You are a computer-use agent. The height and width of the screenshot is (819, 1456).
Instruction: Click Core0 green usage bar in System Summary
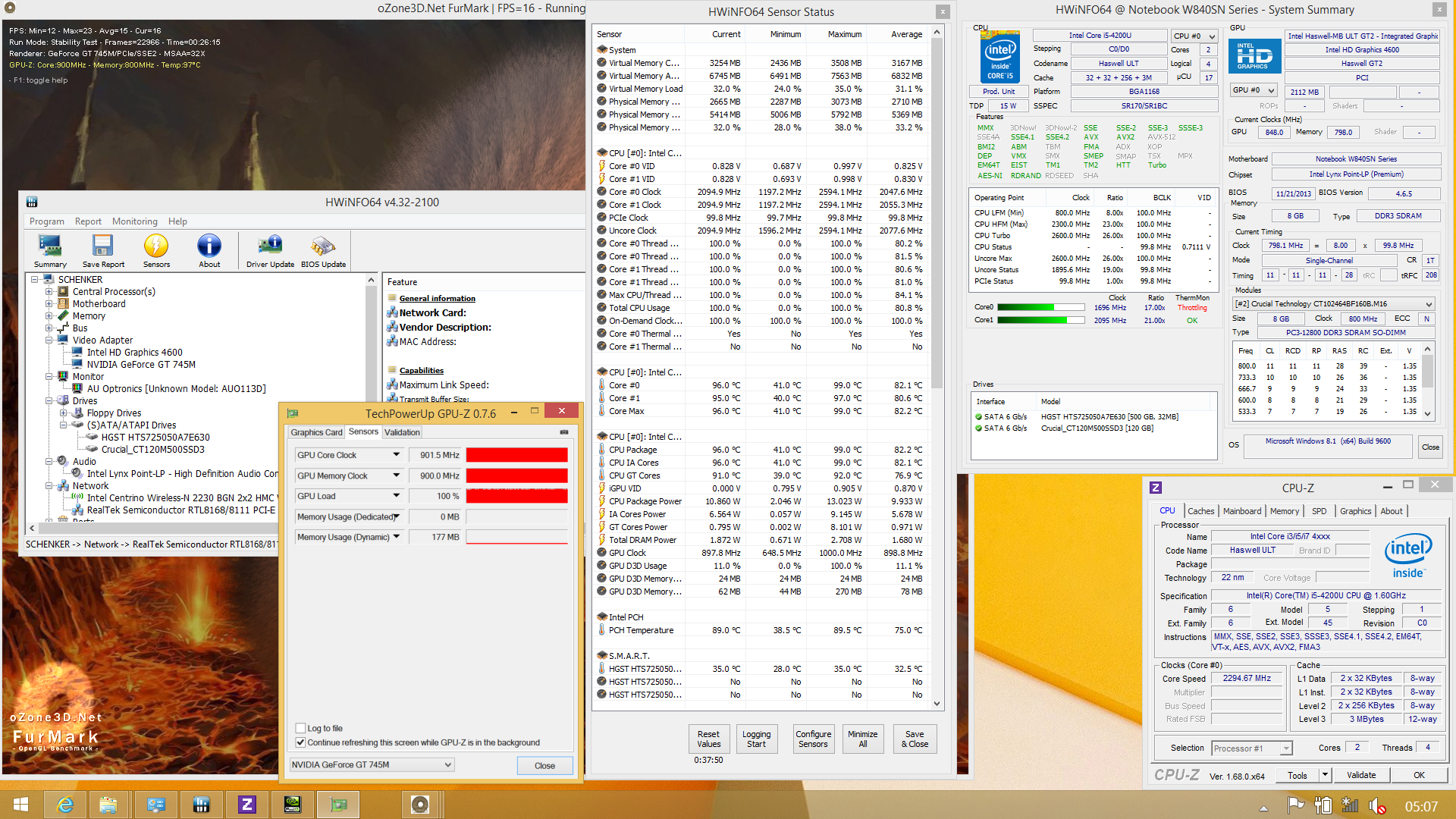tap(1040, 307)
